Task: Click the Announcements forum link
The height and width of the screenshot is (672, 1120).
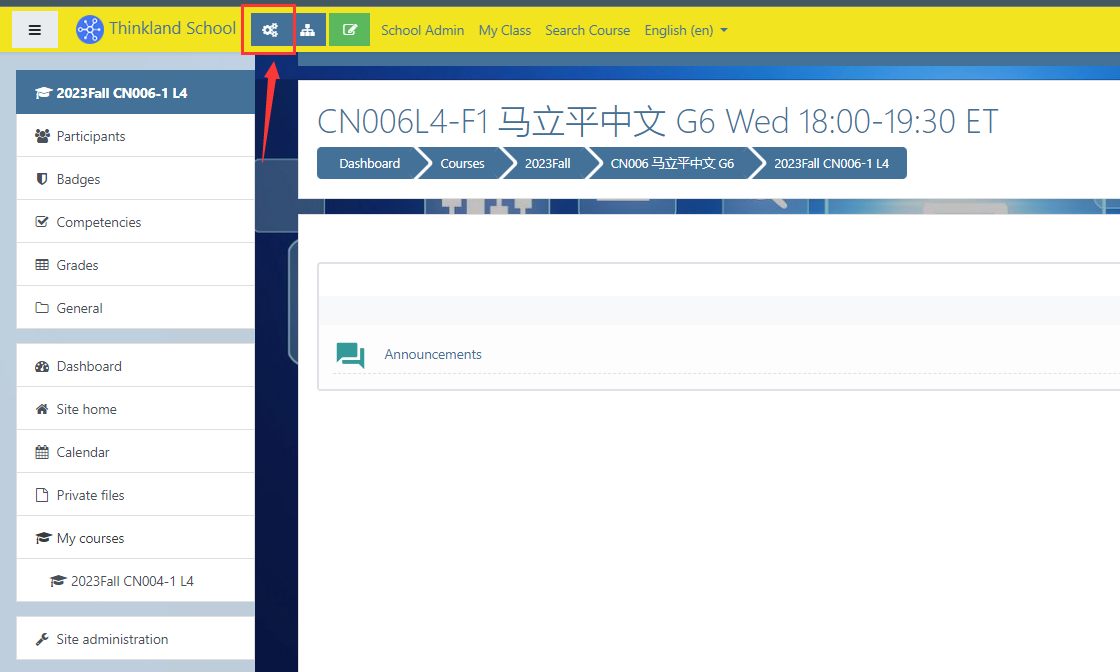Action: click(433, 354)
